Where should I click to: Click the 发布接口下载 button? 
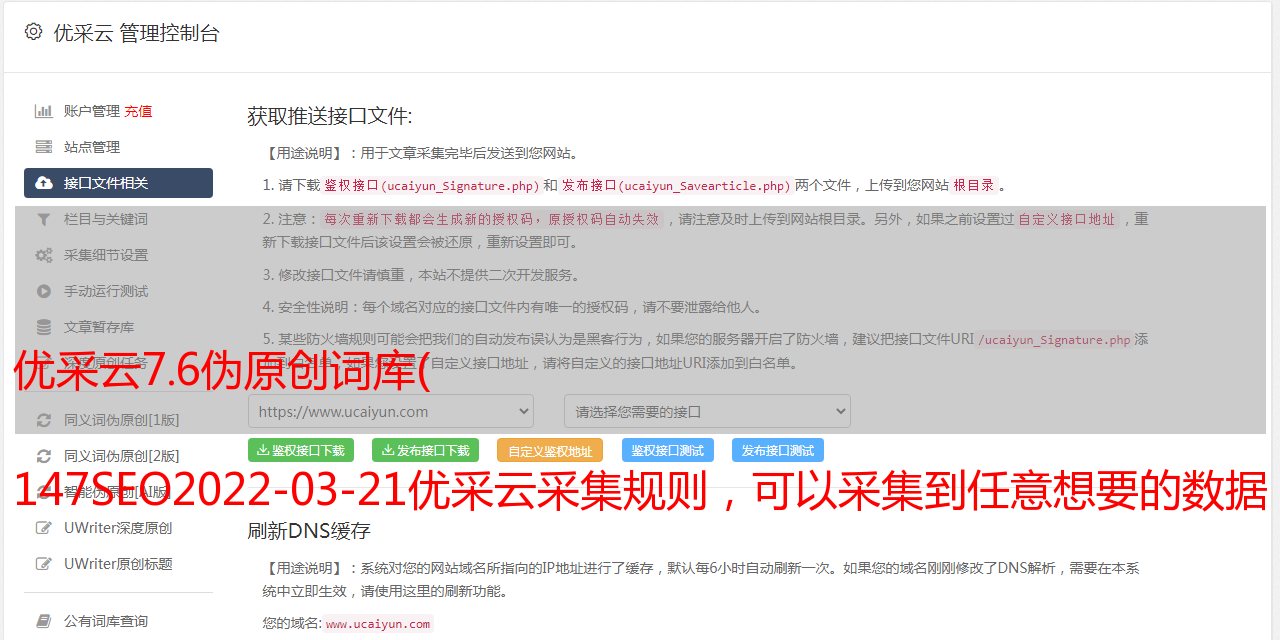[425, 450]
